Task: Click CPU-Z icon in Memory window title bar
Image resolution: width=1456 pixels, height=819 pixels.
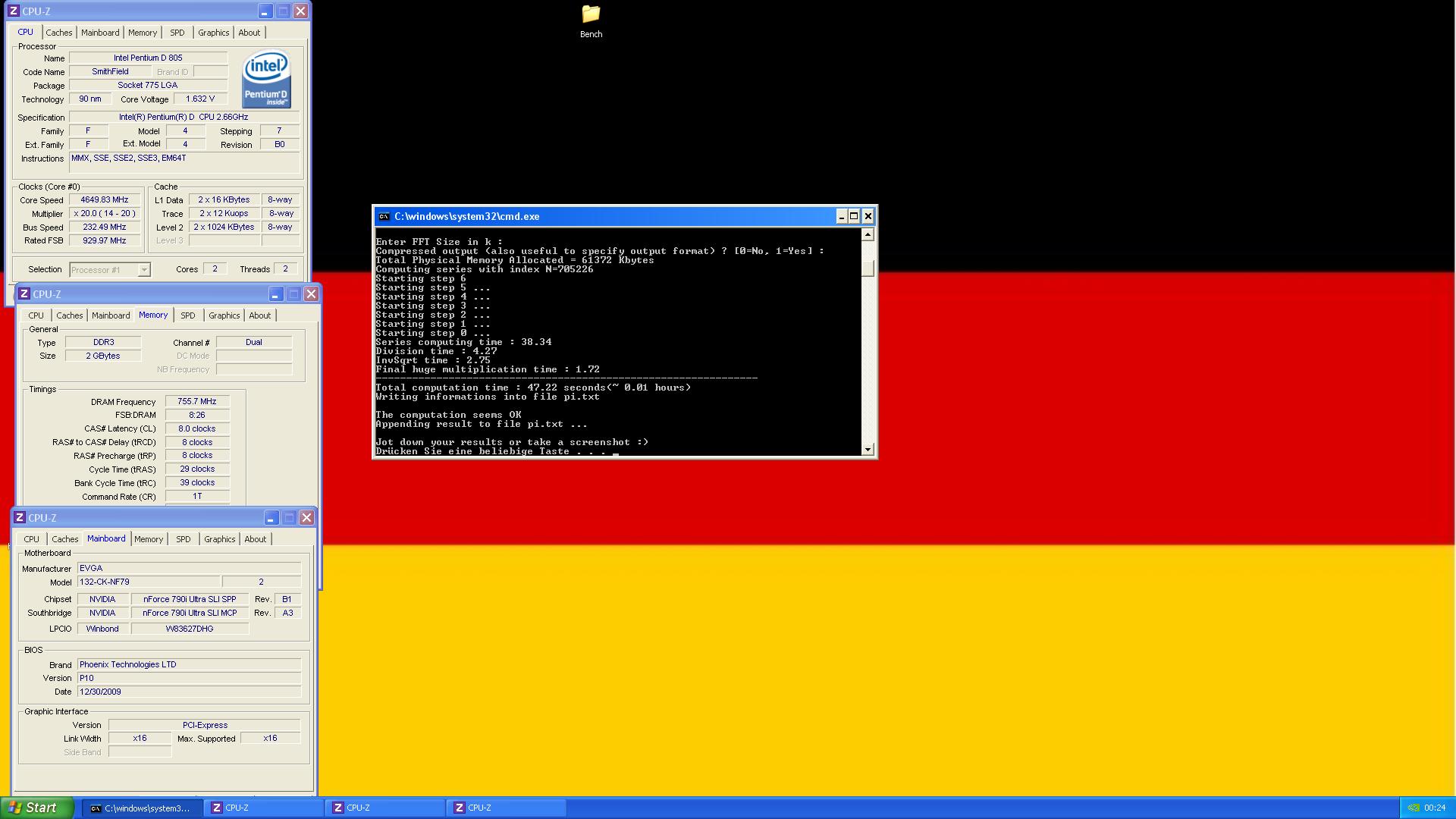Action: point(24,294)
